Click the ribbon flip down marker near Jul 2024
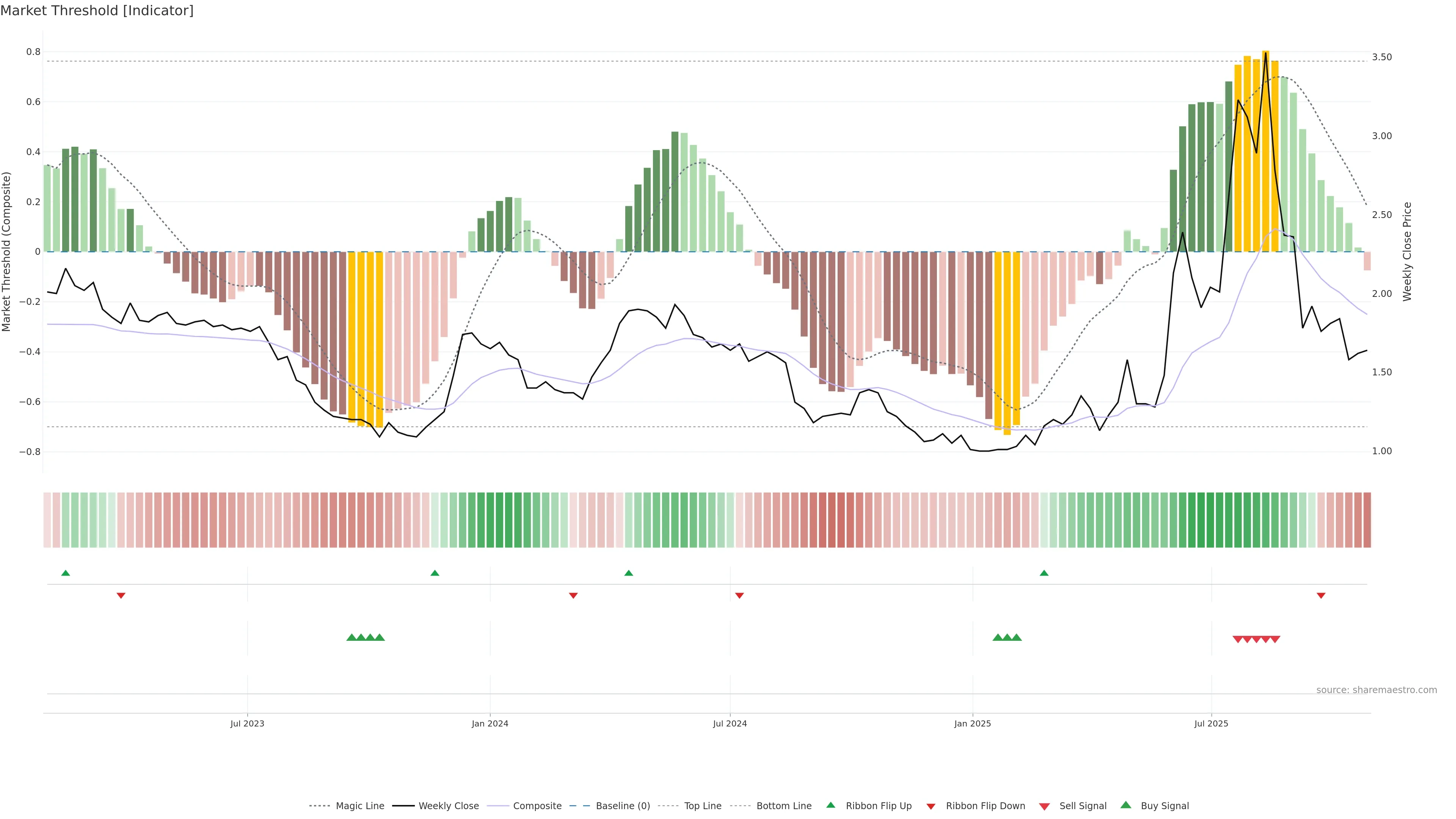Viewport: 1456px width, 819px height. pyautogui.click(x=739, y=595)
